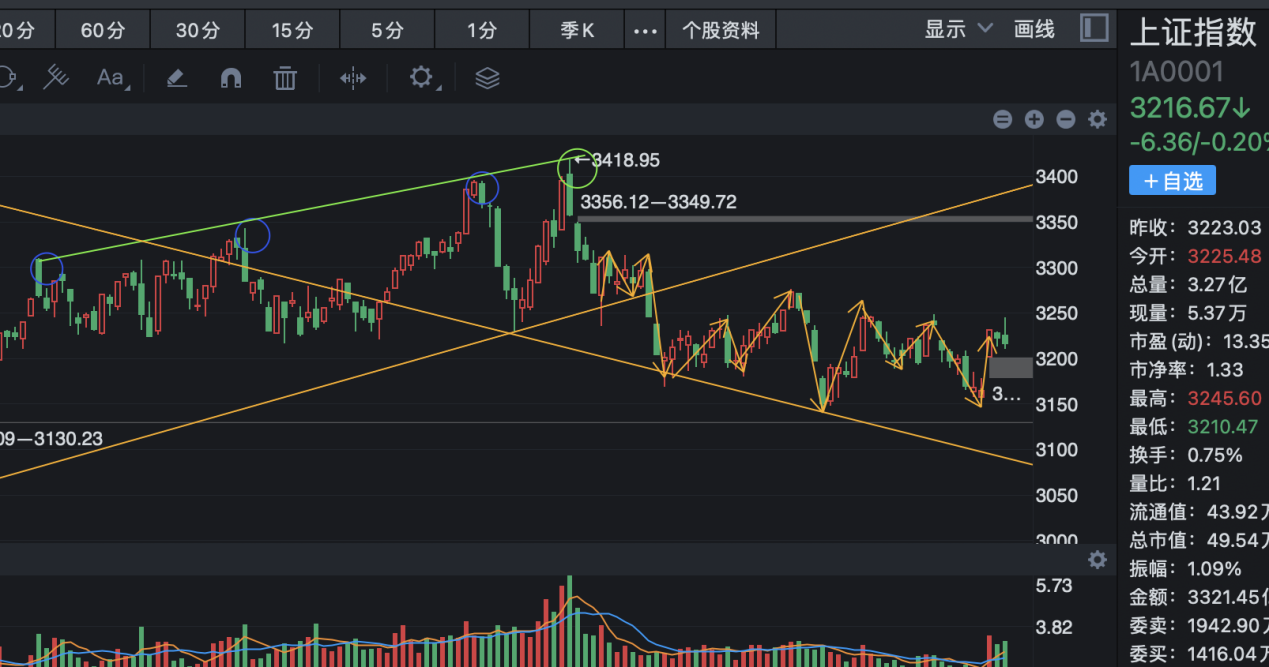1269x667 pixels.
Task: Toggle the right sidebar panel
Action: 1095,28
